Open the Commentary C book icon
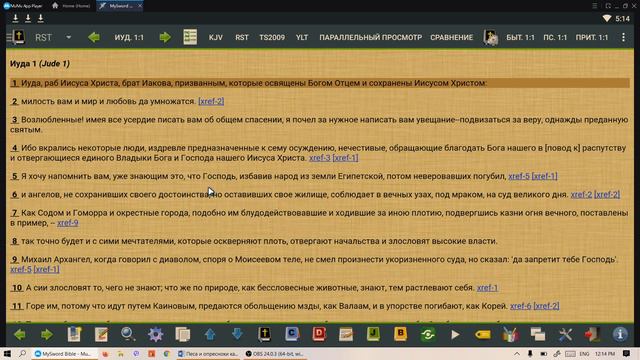This screenshot has height=360, width=640. (291, 334)
